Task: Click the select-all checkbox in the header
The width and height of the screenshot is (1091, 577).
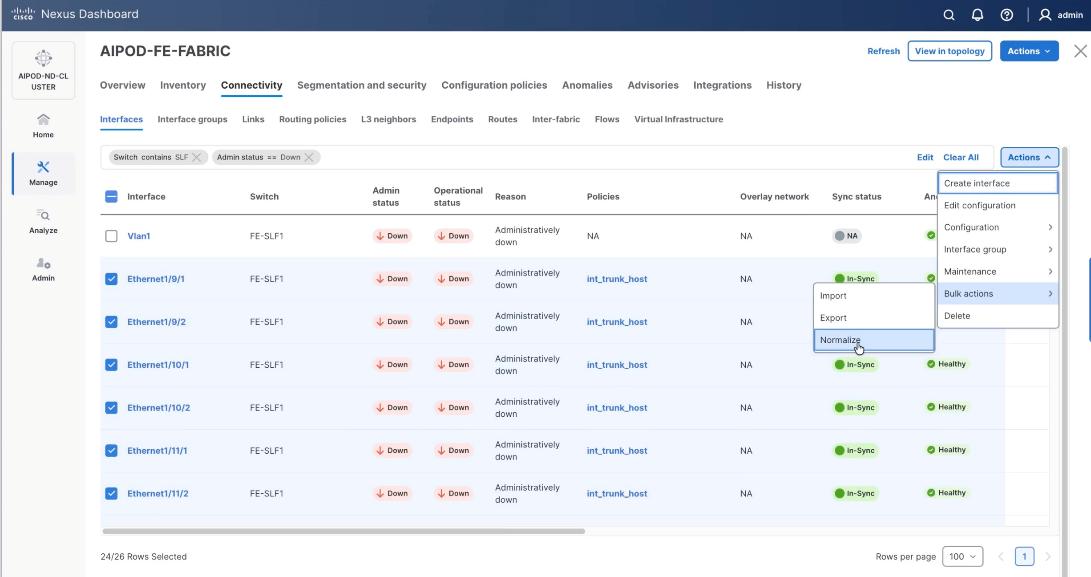Action: [109, 196]
